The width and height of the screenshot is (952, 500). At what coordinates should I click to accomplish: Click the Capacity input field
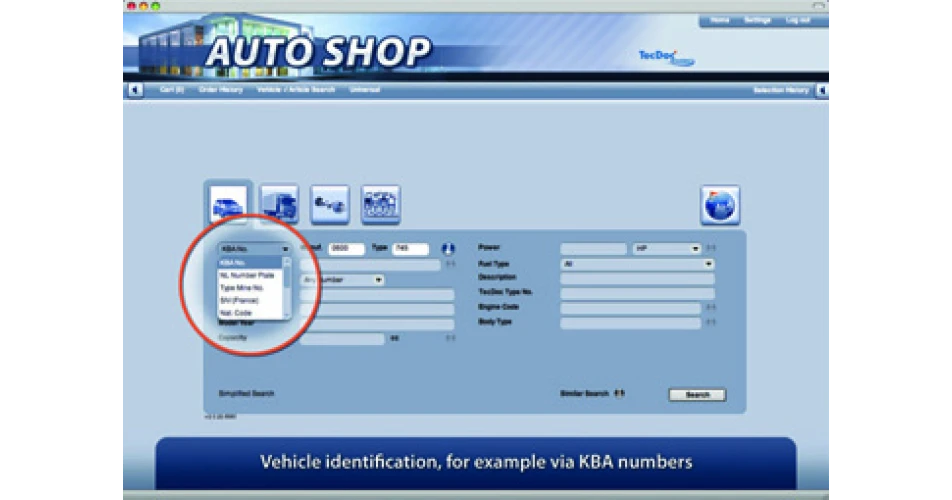(x=342, y=339)
